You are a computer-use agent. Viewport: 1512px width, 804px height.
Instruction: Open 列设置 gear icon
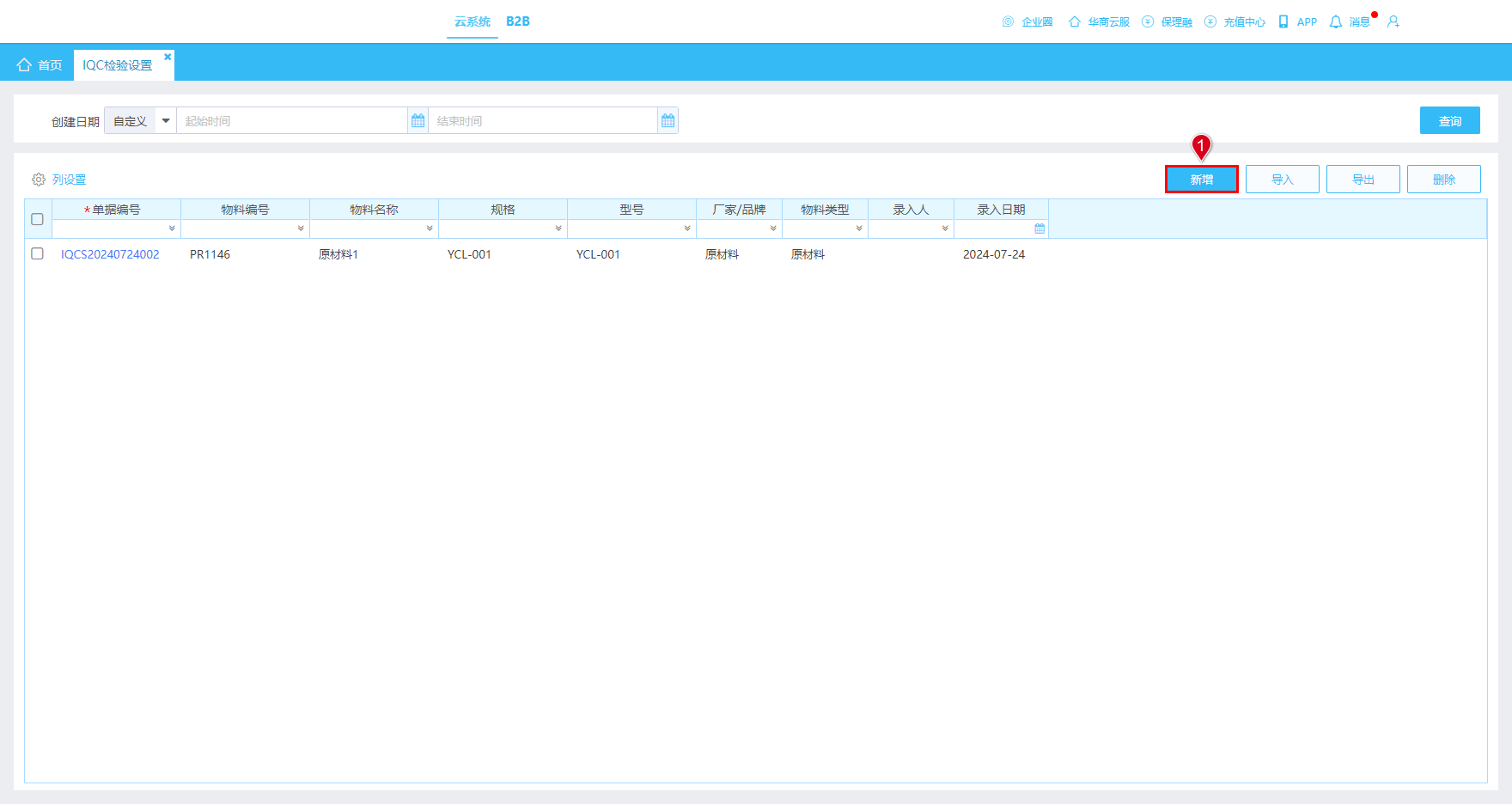39,180
